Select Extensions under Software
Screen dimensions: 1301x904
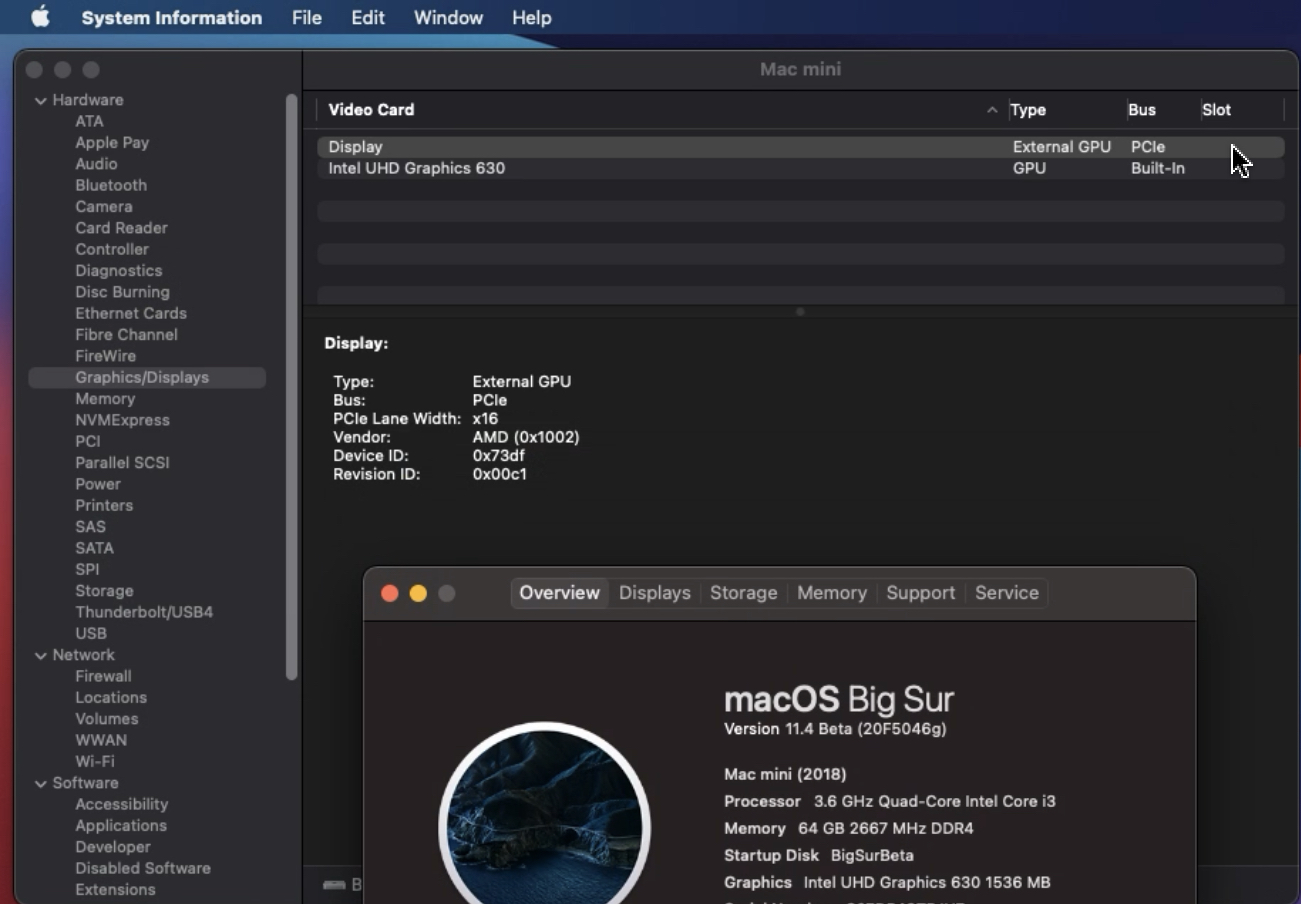(x=115, y=889)
